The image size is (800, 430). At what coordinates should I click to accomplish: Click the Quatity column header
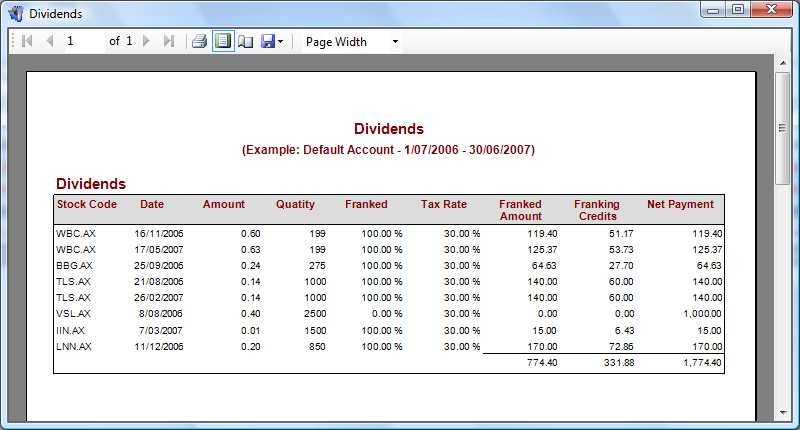click(x=295, y=205)
